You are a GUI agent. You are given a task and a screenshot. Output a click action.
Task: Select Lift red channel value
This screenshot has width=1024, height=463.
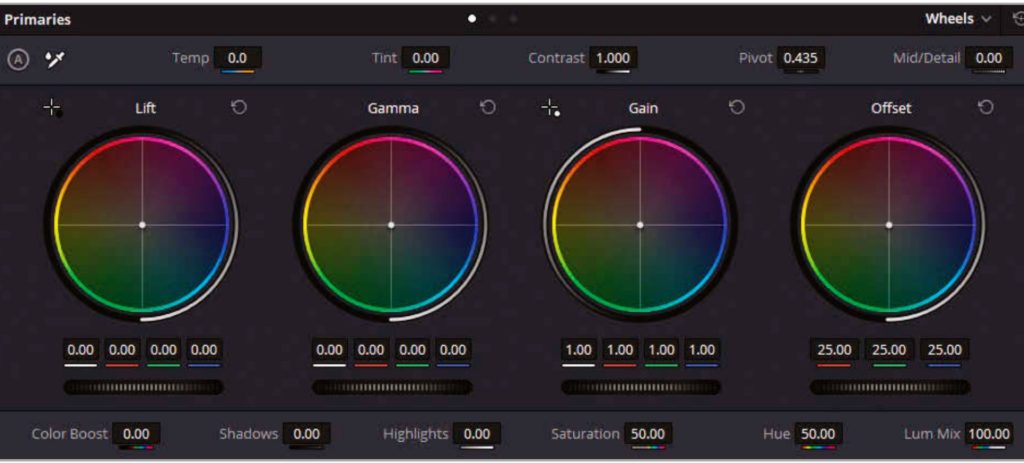coord(121,350)
